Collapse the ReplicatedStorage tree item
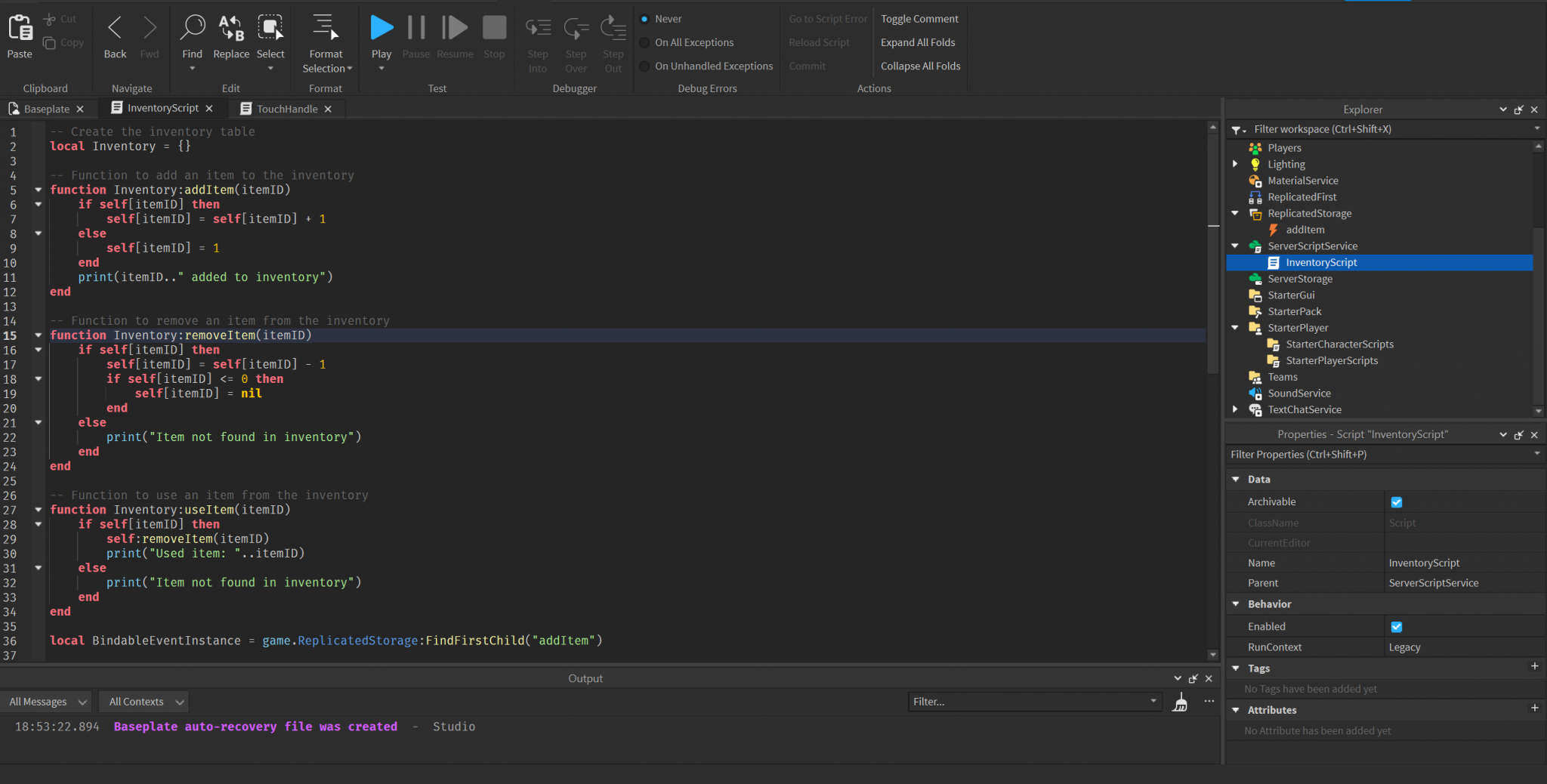 [1236, 213]
